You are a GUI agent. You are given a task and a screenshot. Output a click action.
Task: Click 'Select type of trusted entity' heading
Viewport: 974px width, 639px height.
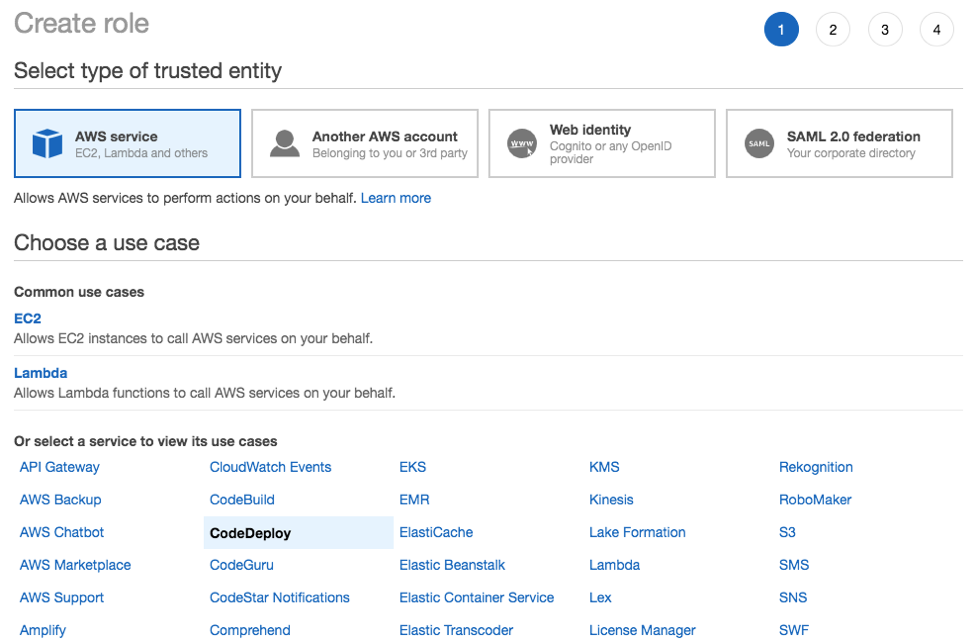(148, 71)
